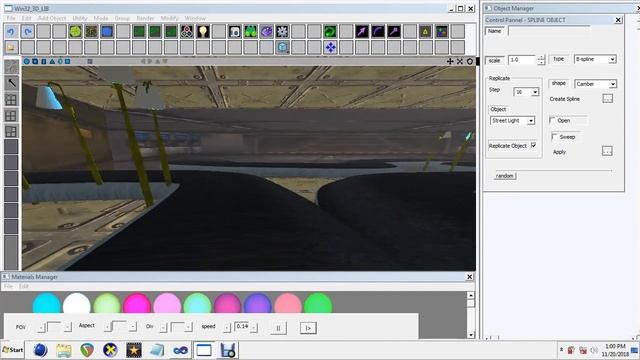
Task: Click the viewport circle icon at top right
Action: pyautogui.click(x=470, y=61)
